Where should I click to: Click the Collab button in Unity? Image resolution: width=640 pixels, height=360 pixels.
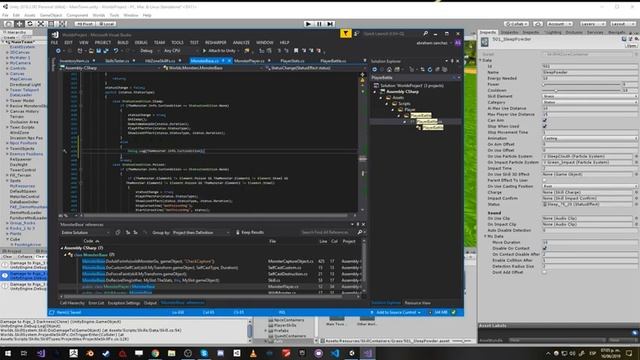point(516,24)
